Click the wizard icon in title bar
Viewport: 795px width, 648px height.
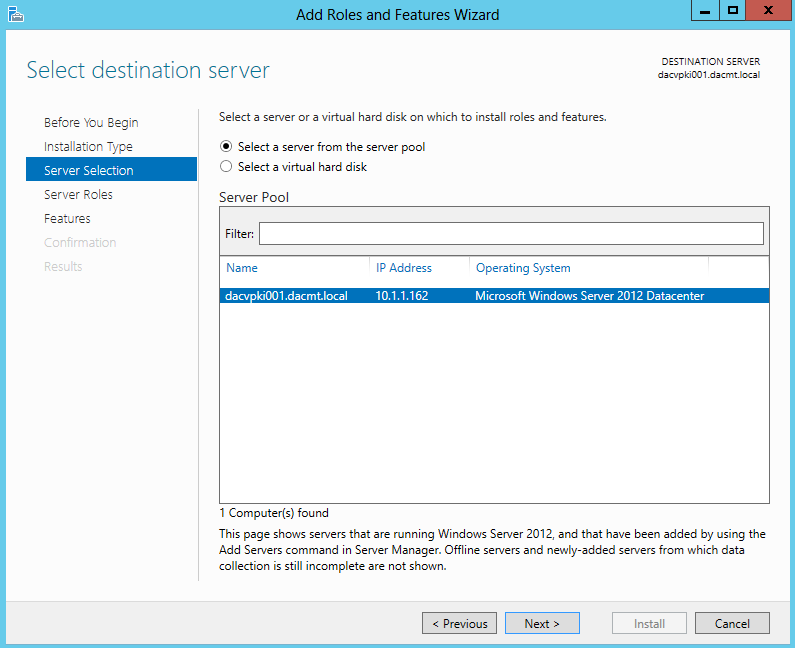[x=16, y=14]
